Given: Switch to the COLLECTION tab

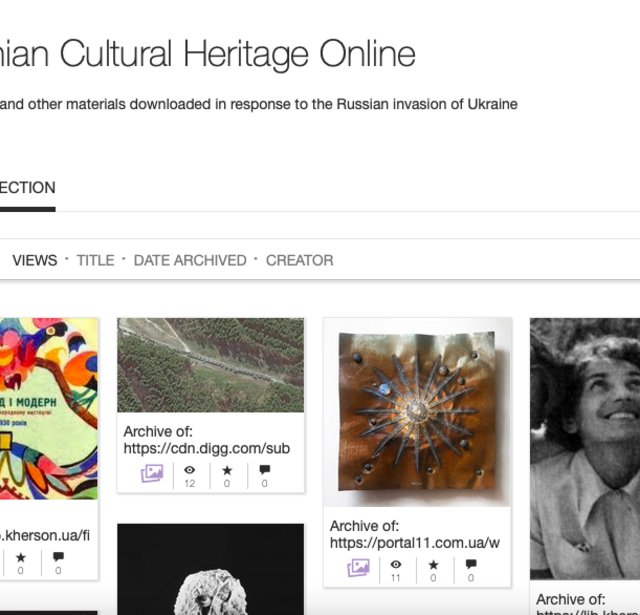Looking at the screenshot, I should [x=28, y=188].
